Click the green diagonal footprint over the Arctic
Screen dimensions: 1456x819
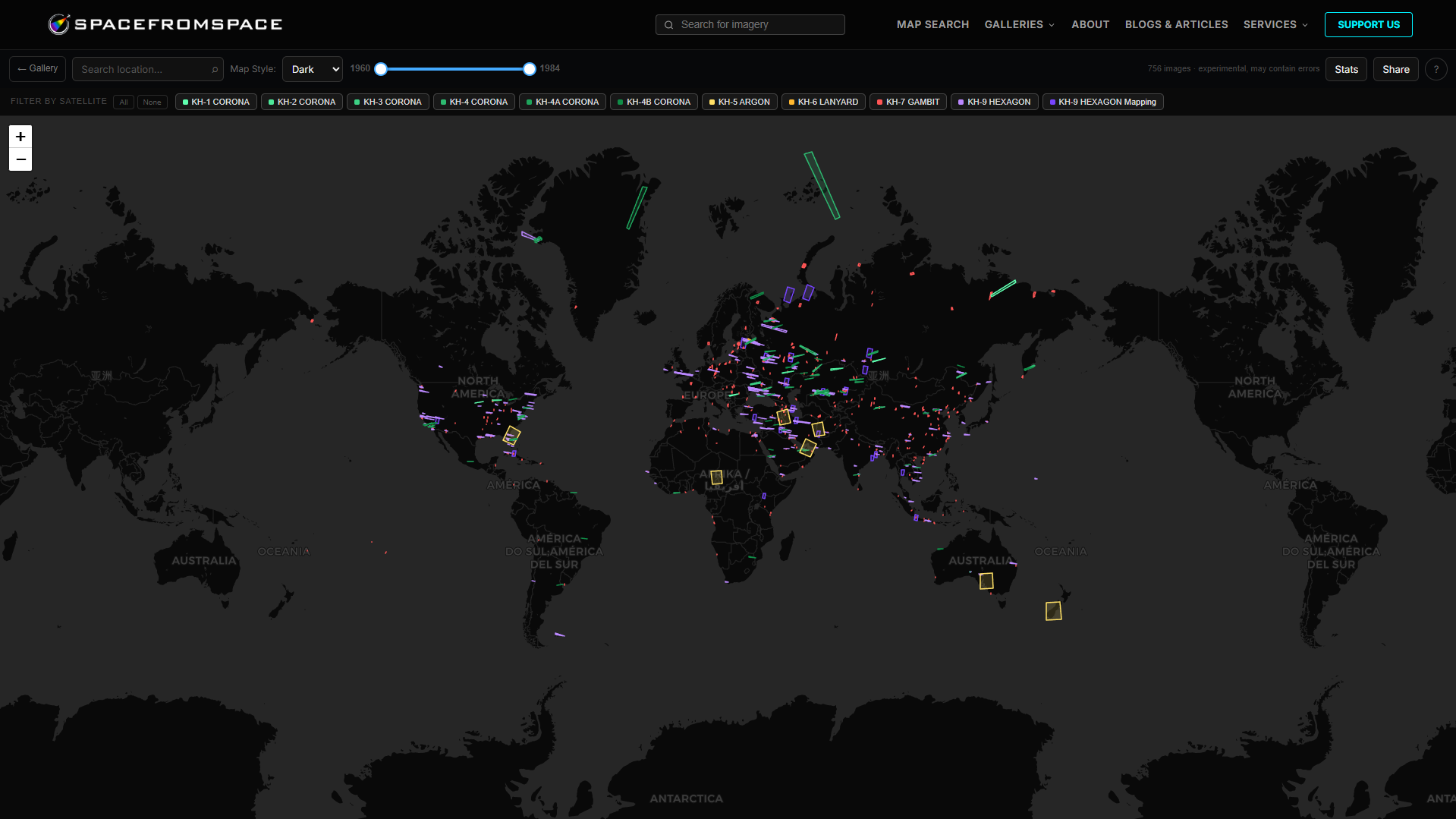coord(822,184)
